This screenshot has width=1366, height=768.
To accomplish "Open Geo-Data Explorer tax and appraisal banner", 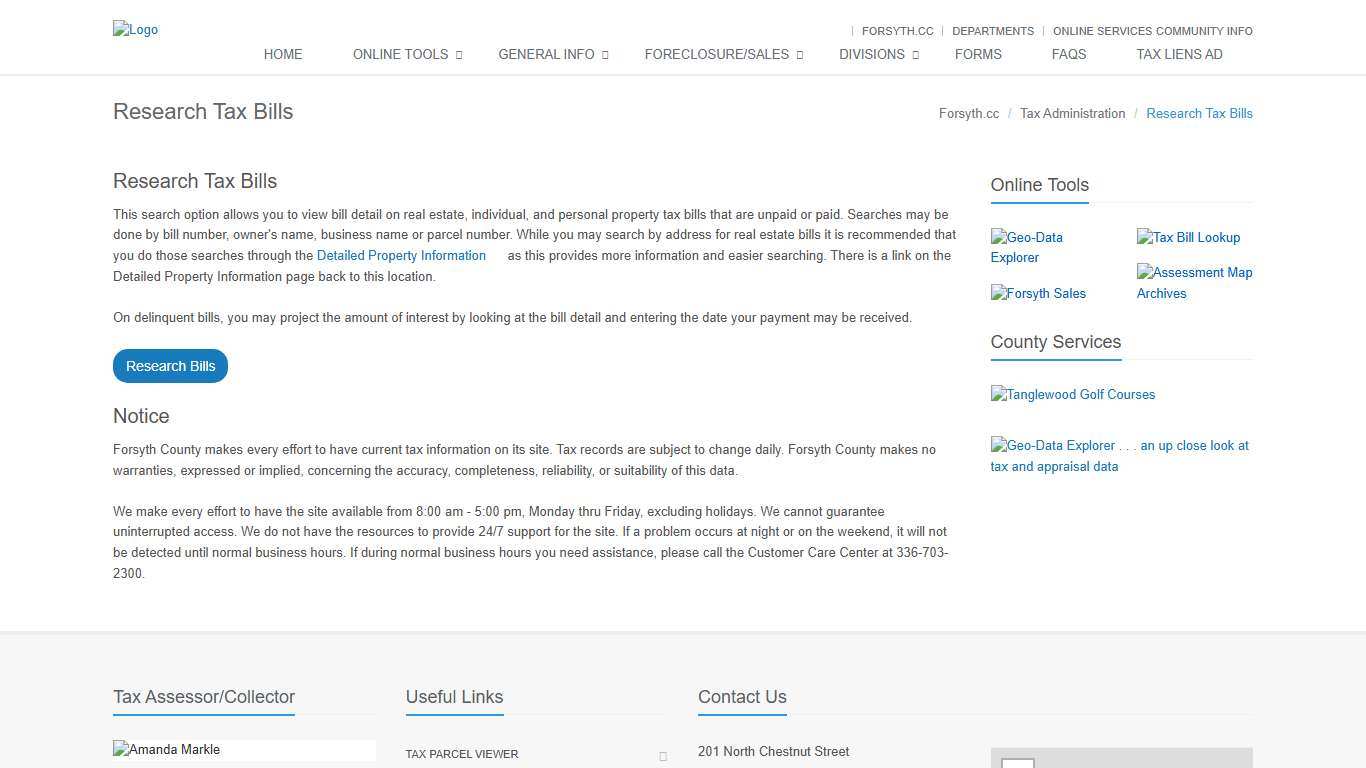I will tap(1119, 456).
